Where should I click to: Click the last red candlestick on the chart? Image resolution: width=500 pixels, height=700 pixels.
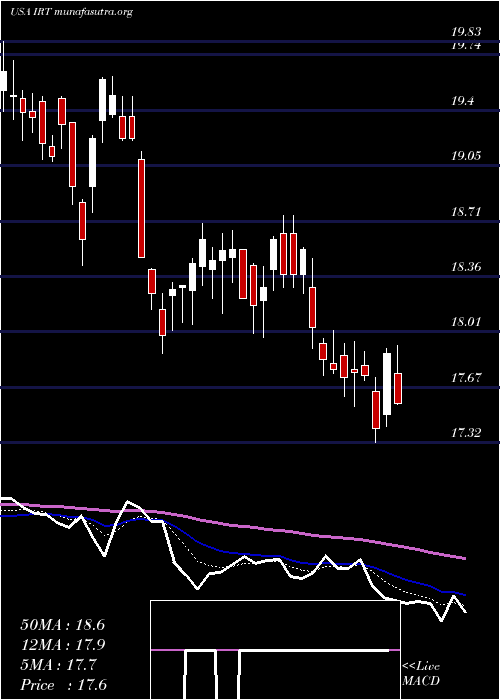point(398,388)
